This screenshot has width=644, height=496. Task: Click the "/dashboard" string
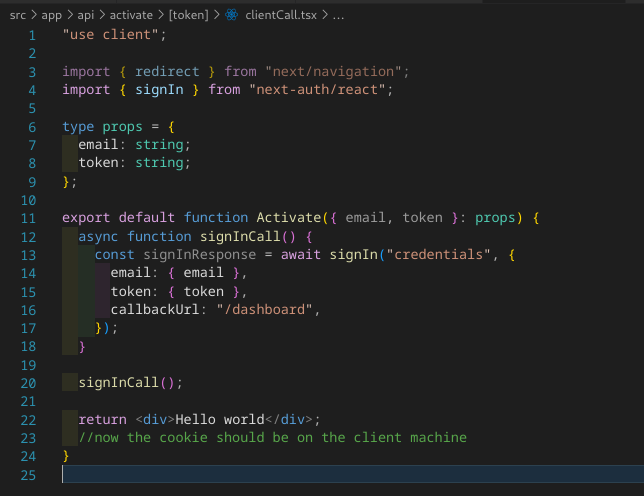tap(264, 309)
